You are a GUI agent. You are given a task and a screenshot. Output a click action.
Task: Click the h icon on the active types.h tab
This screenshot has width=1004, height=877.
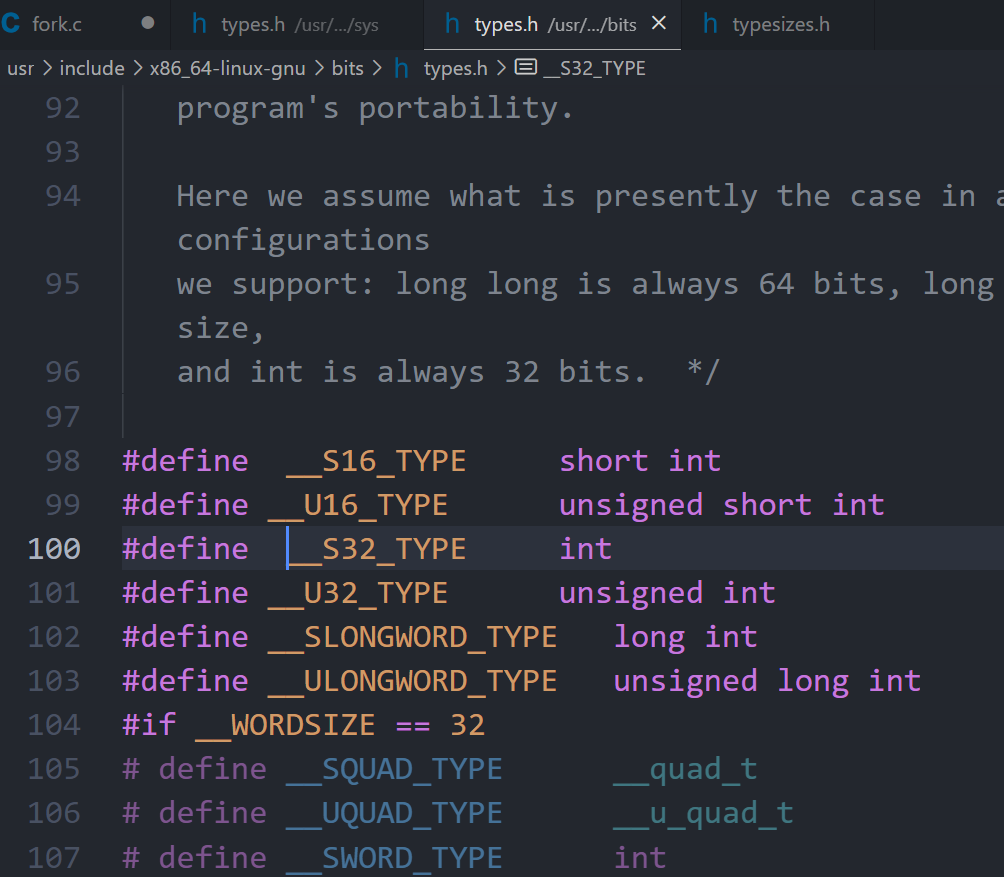click(452, 24)
